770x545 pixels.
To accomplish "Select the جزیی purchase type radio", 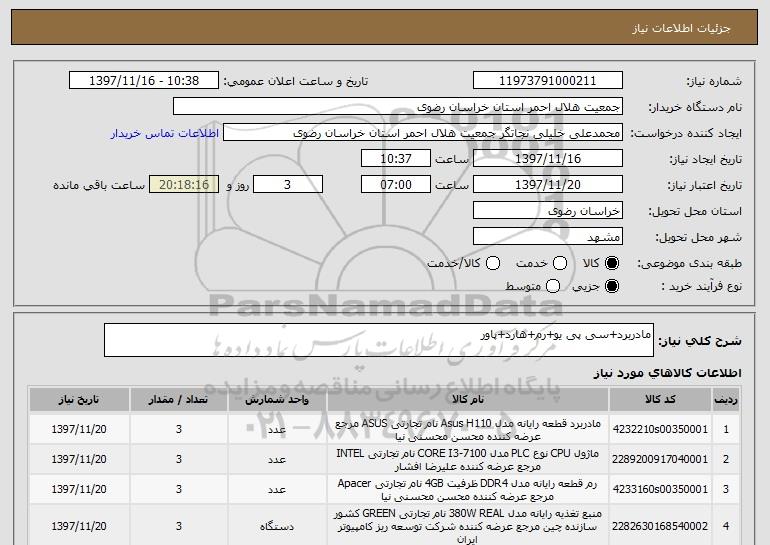I will [x=612, y=286].
